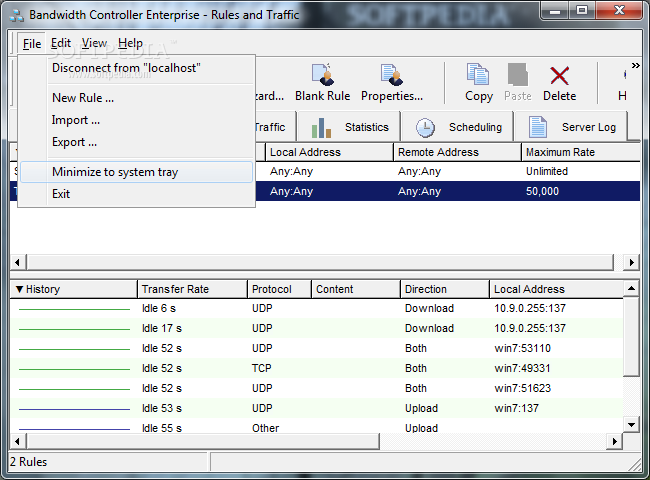Open the Help menu
The height and width of the screenshot is (480, 650).
130,43
